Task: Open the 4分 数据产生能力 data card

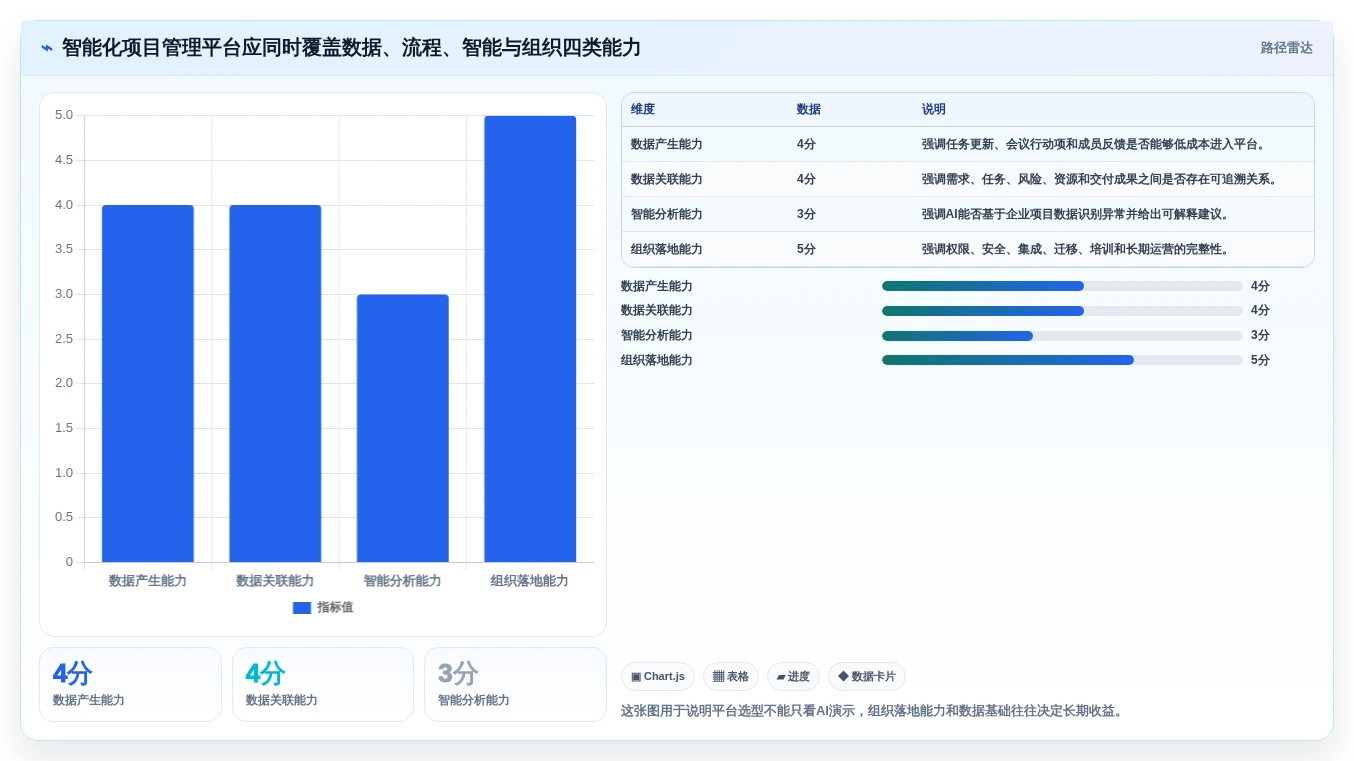Action: (130, 684)
